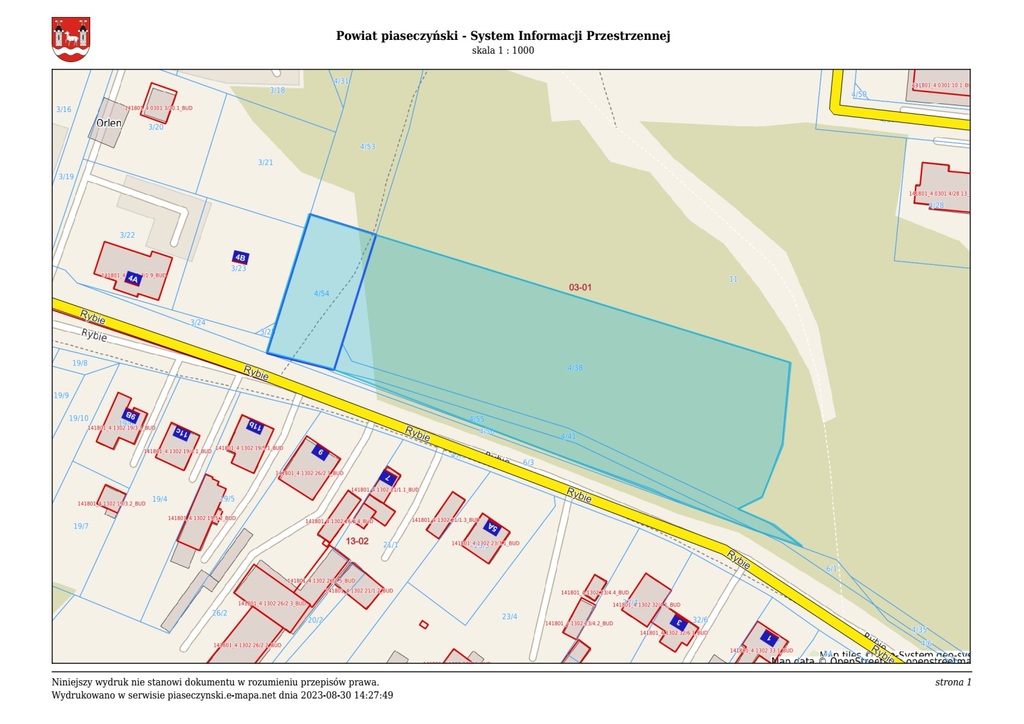Click the 03-01 precinct label
1024x724 pixels.
580,288
